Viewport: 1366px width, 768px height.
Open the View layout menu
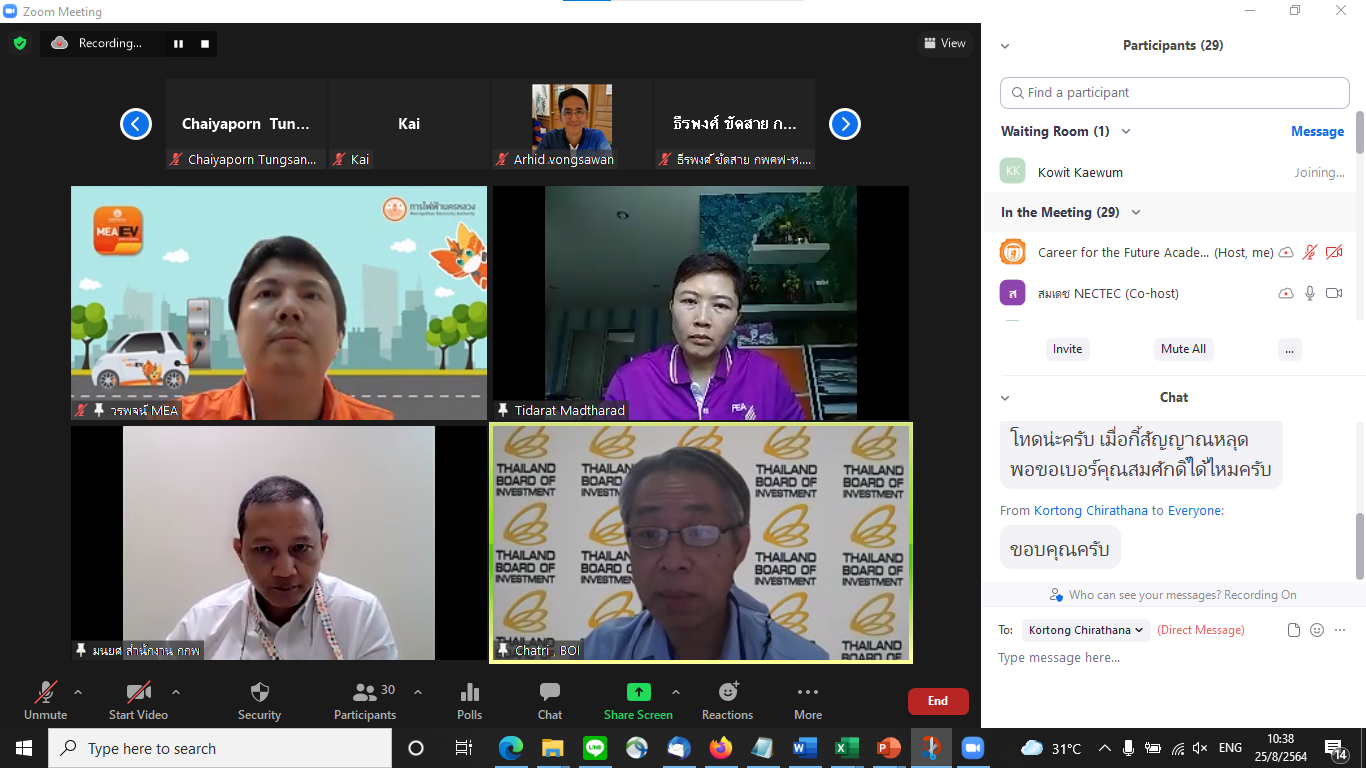click(x=945, y=43)
